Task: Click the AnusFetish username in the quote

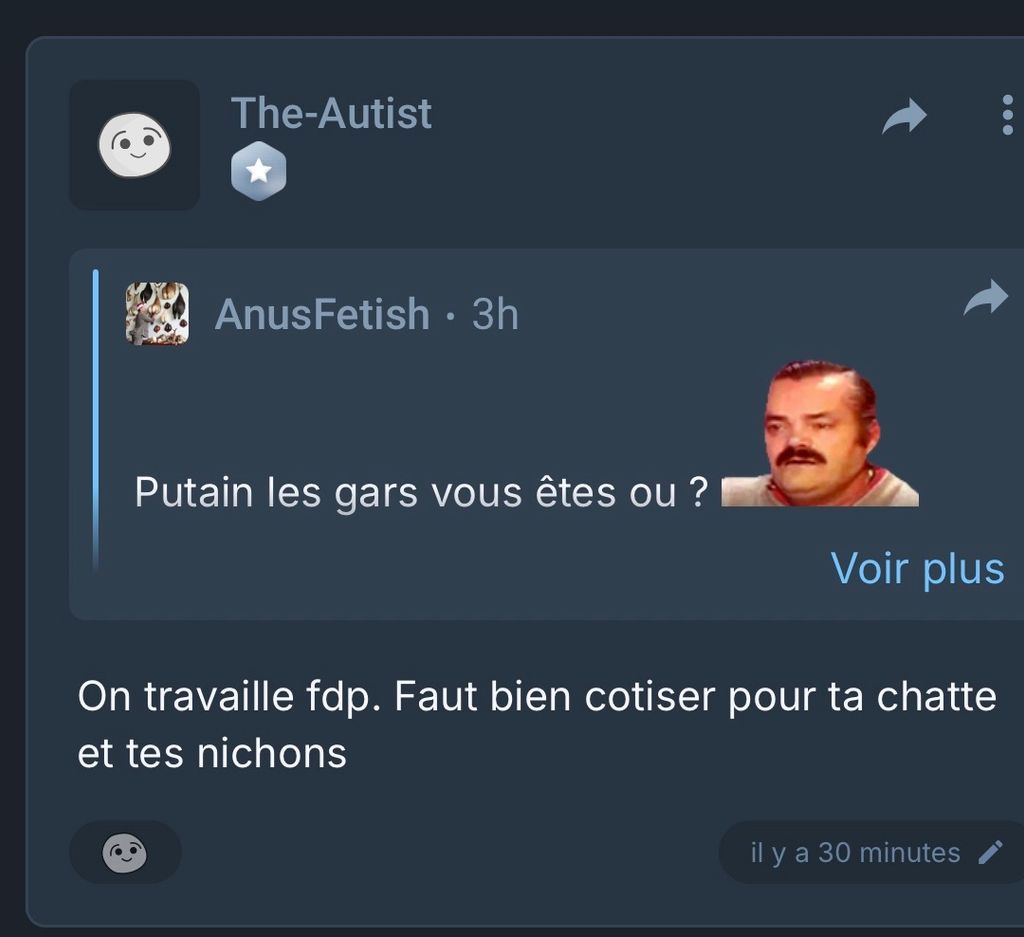Action: pos(322,314)
